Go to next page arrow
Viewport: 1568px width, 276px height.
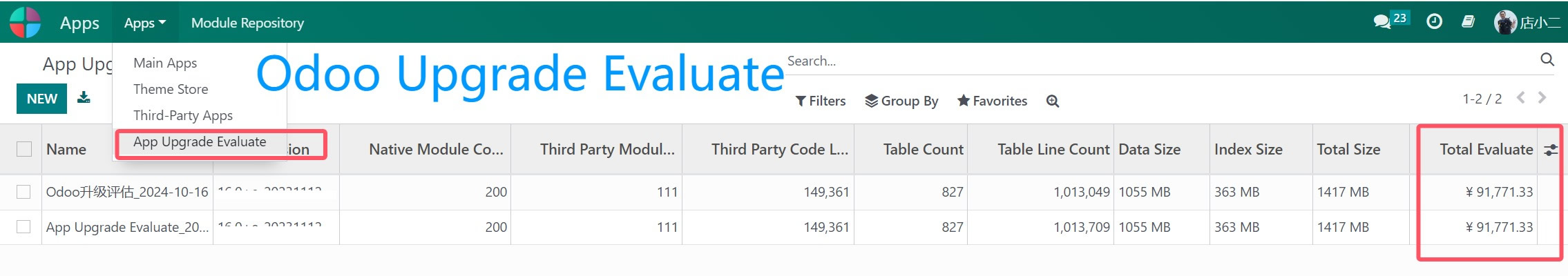[1542, 98]
